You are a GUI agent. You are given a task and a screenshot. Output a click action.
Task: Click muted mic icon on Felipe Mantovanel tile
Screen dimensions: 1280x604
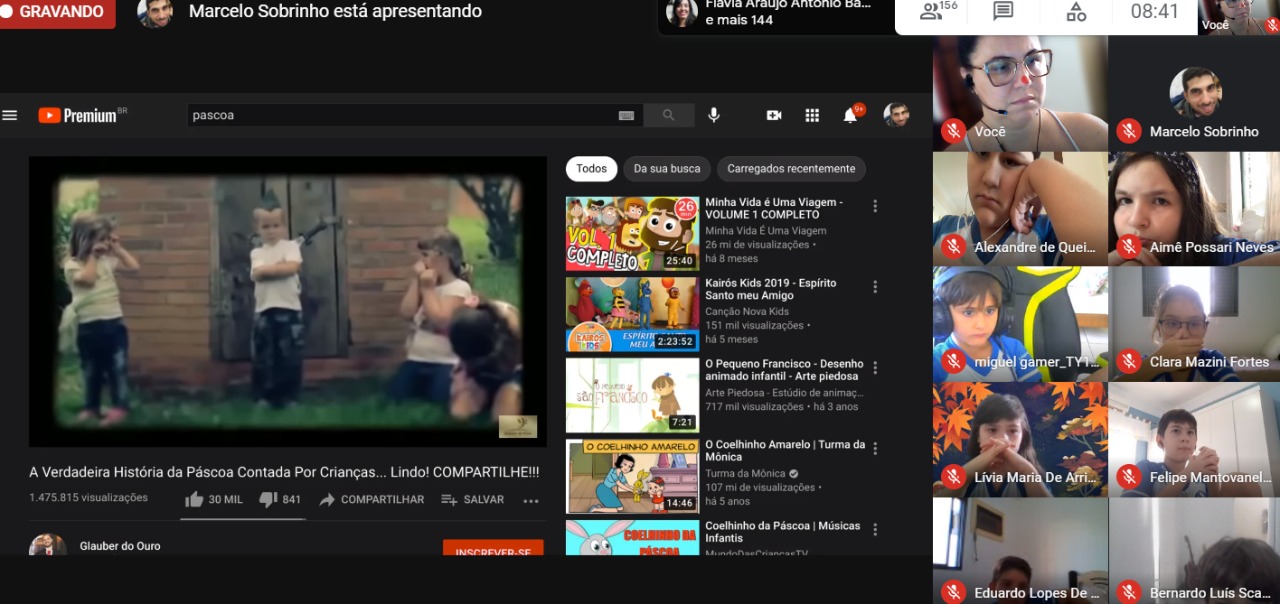pos(1129,477)
